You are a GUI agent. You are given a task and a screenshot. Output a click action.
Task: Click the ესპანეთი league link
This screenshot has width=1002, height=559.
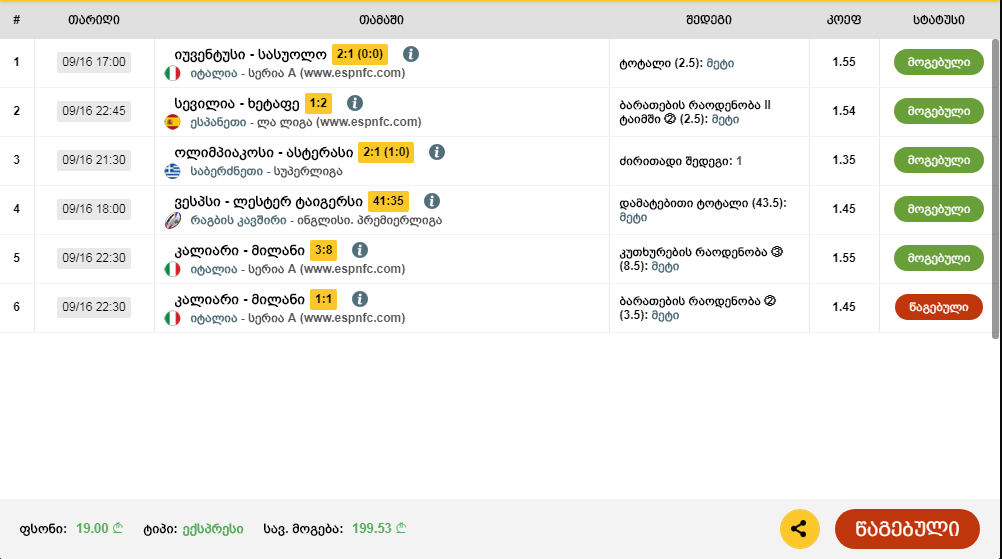click(218, 122)
